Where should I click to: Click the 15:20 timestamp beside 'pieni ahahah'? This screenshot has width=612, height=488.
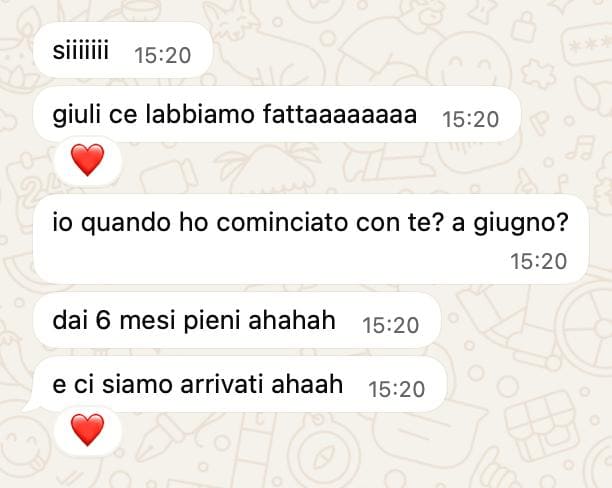(x=391, y=325)
